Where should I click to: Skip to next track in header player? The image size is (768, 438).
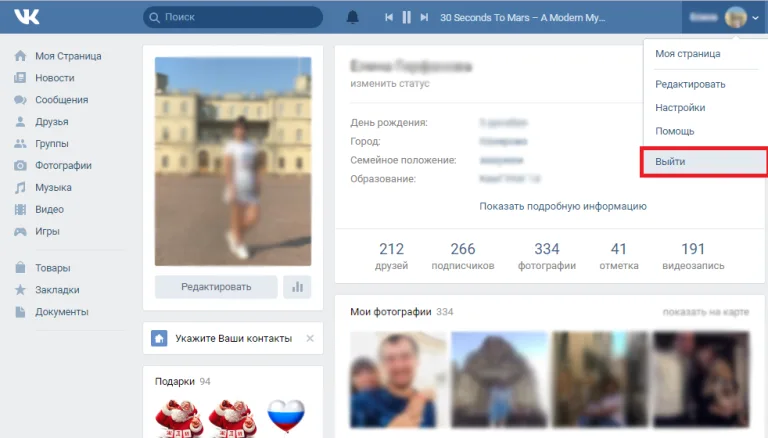click(x=424, y=17)
